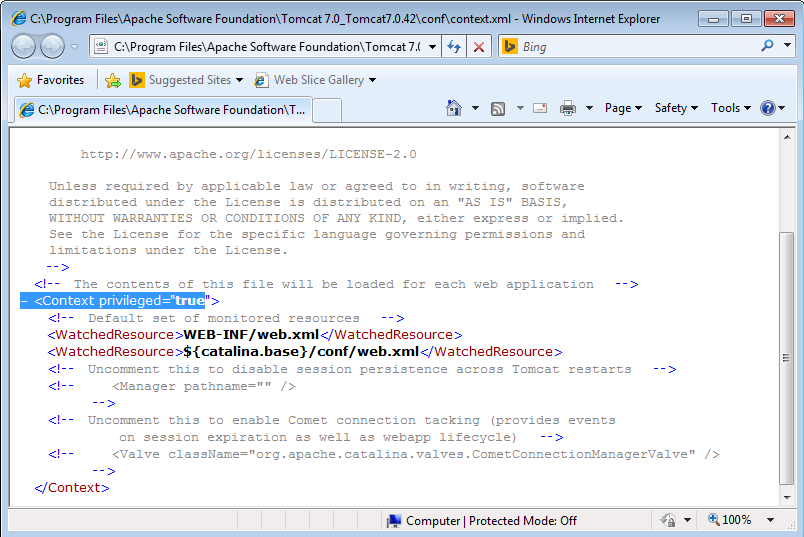Expand the Home button dropdown arrow
Viewport: 804px width, 537px height.
click(475, 108)
